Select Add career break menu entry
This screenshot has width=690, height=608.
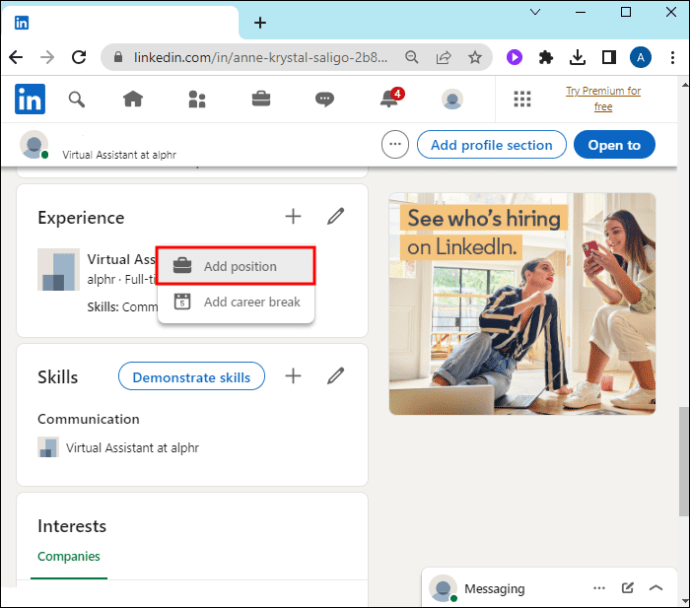point(235,302)
